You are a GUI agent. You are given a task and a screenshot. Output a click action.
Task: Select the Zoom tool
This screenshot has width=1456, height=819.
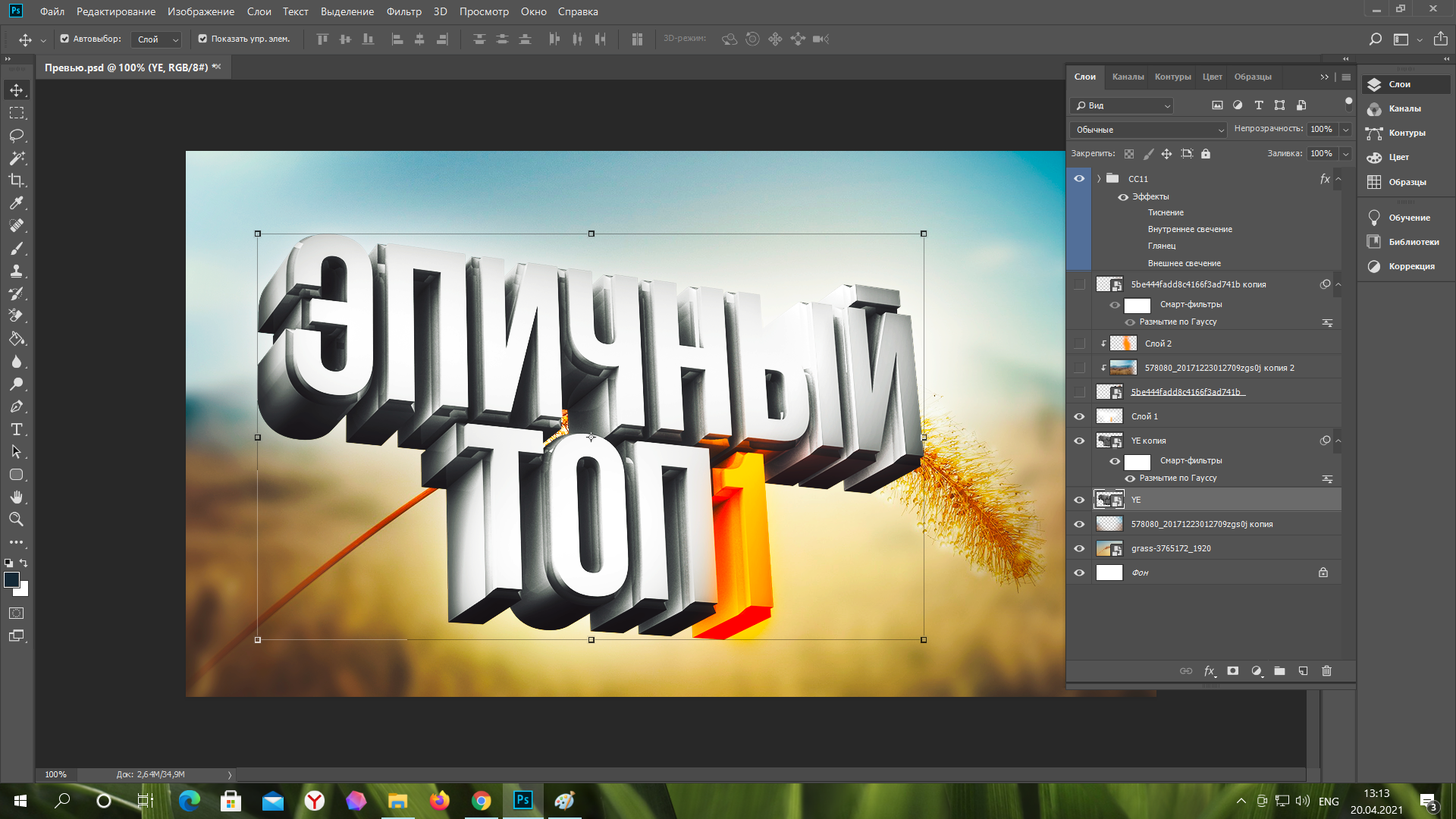[16, 519]
